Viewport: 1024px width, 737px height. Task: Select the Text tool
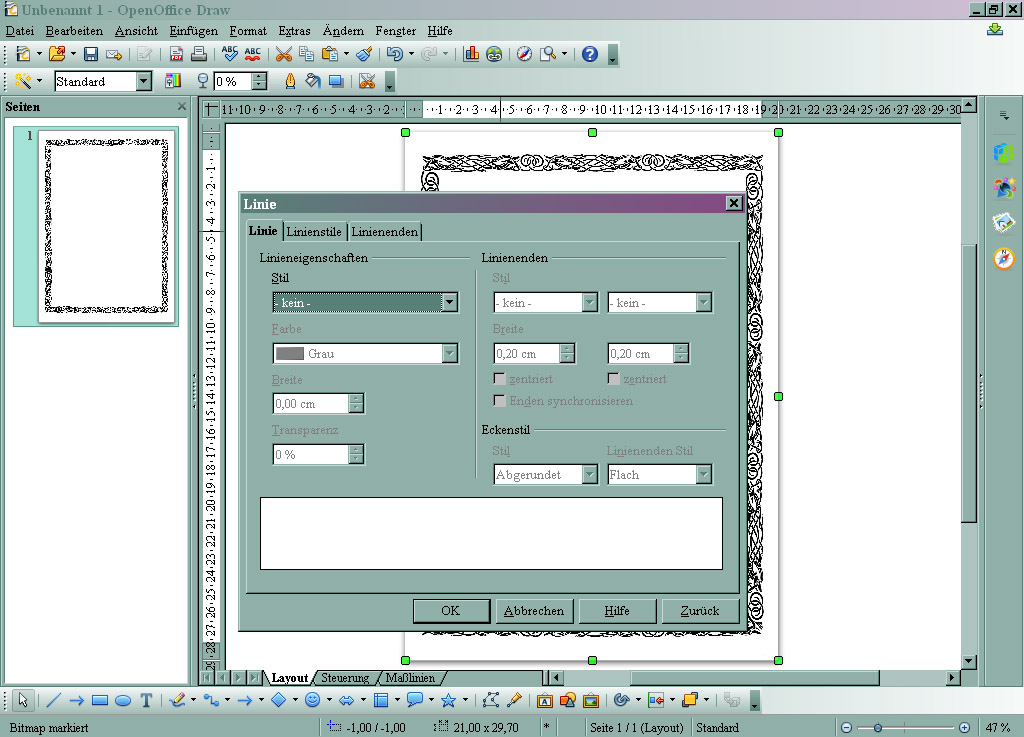coord(146,700)
